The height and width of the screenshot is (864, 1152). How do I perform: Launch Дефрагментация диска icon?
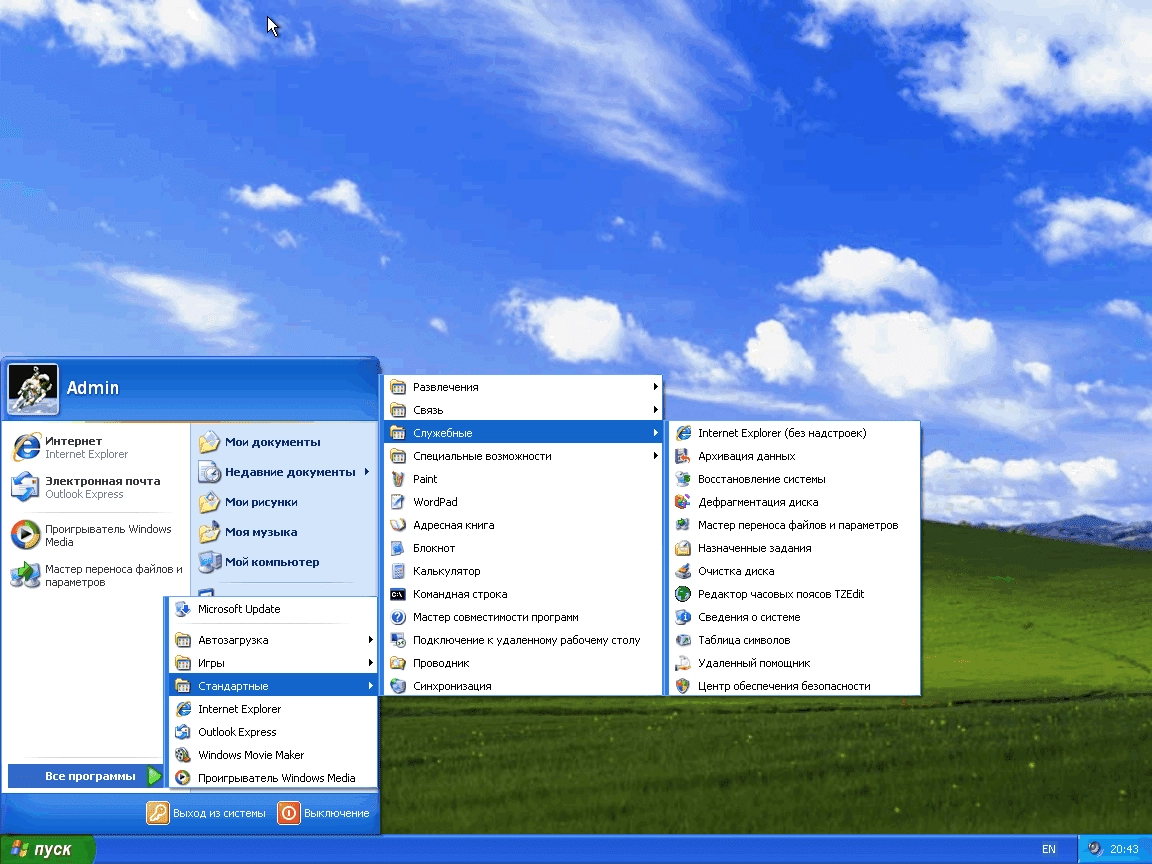683,502
